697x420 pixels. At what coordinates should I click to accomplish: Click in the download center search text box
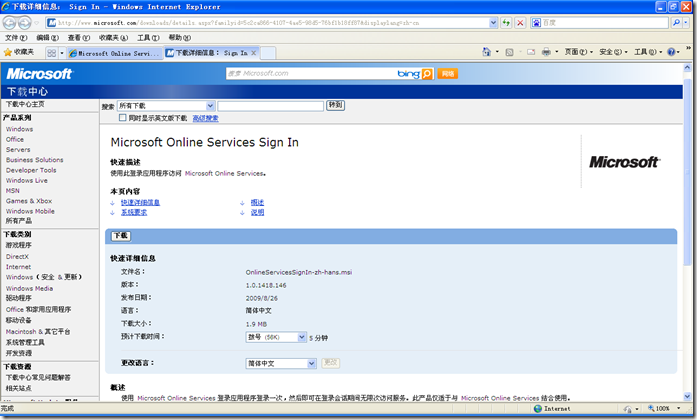coord(270,106)
